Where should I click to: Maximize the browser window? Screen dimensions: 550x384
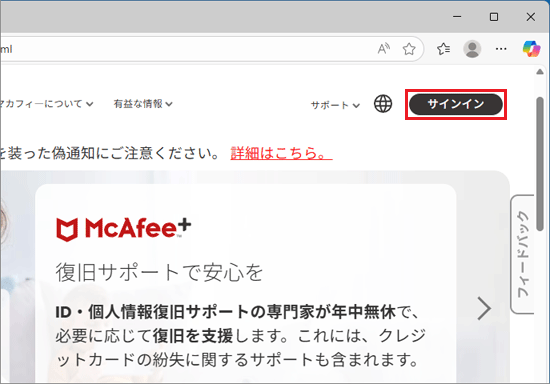click(x=494, y=16)
